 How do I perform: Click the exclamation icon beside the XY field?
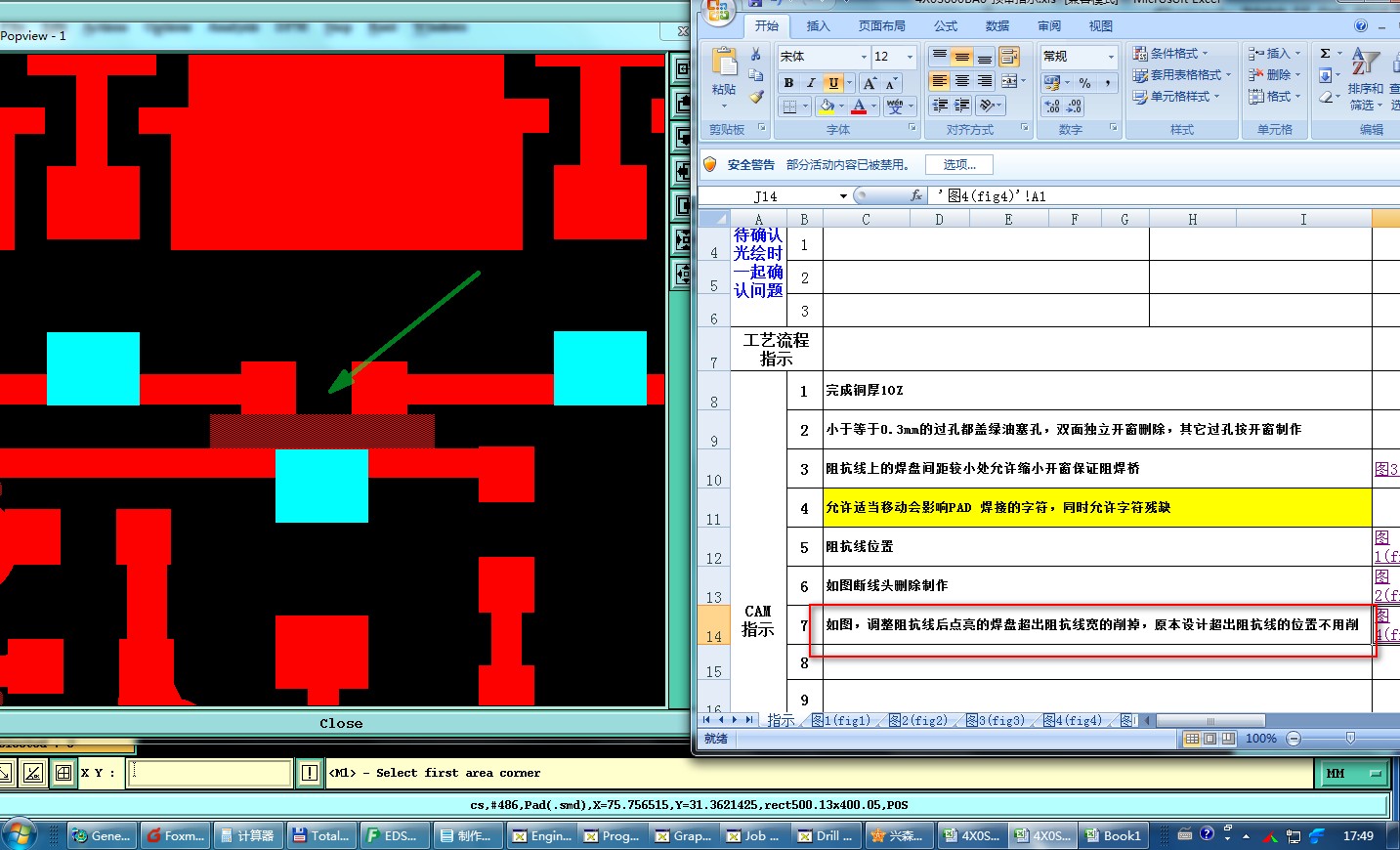(310, 773)
